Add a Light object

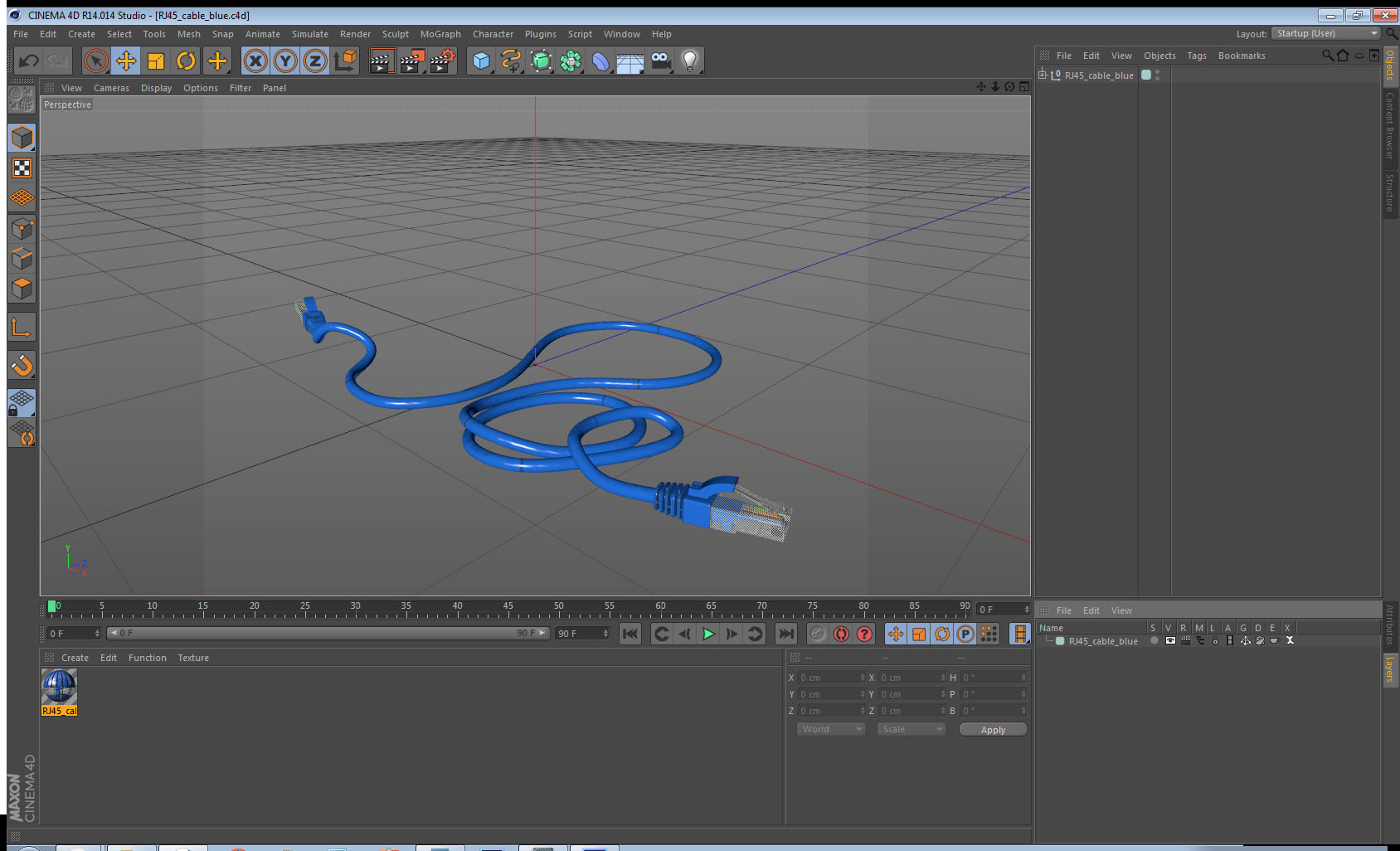click(x=690, y=61)
